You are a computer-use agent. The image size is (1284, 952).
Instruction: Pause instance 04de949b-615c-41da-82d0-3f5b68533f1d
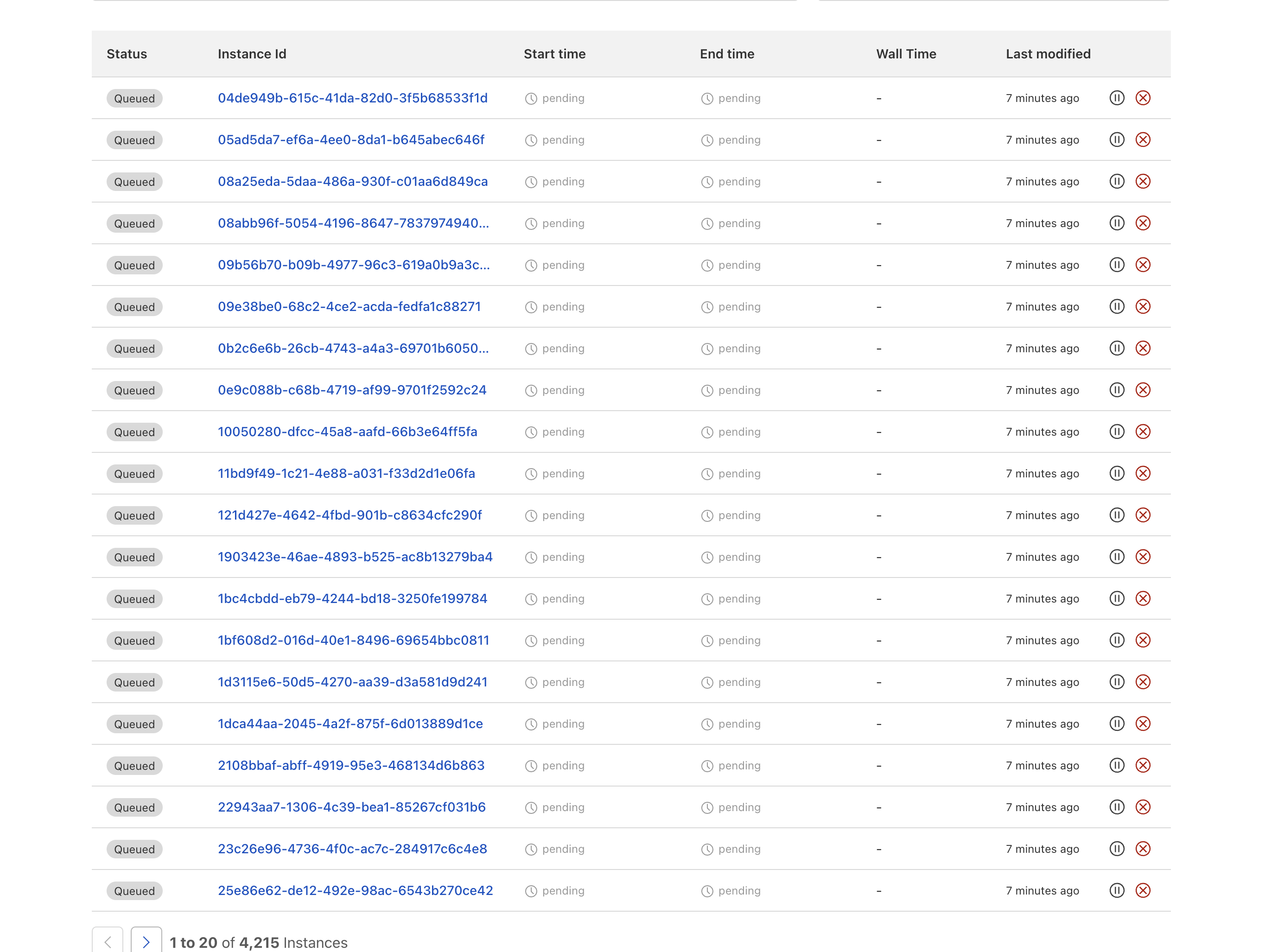(x=1116, y=98)
